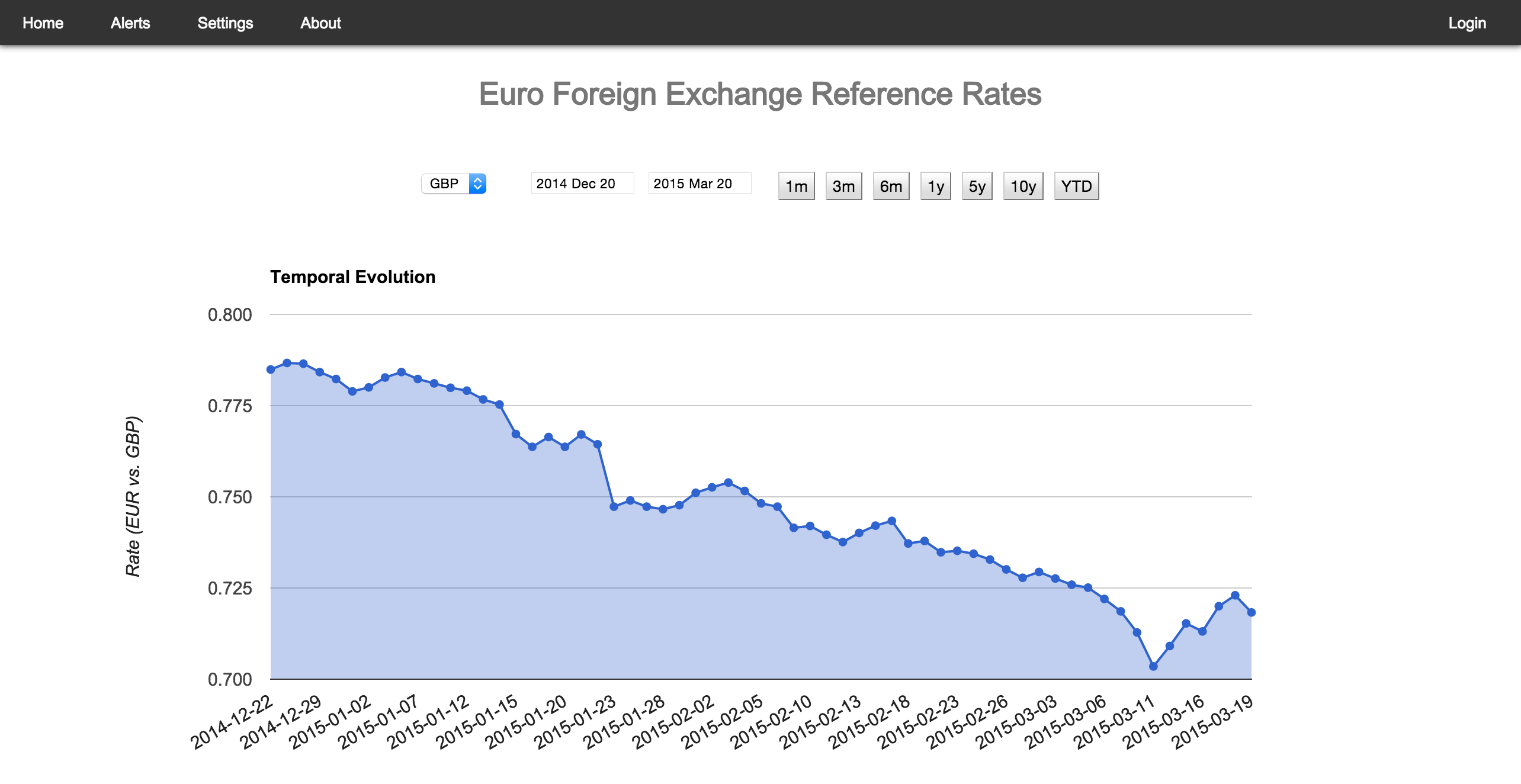This screenshot has width=1521, height=784.
Task: Apply the 6m period filter
Action: point(891,185)
